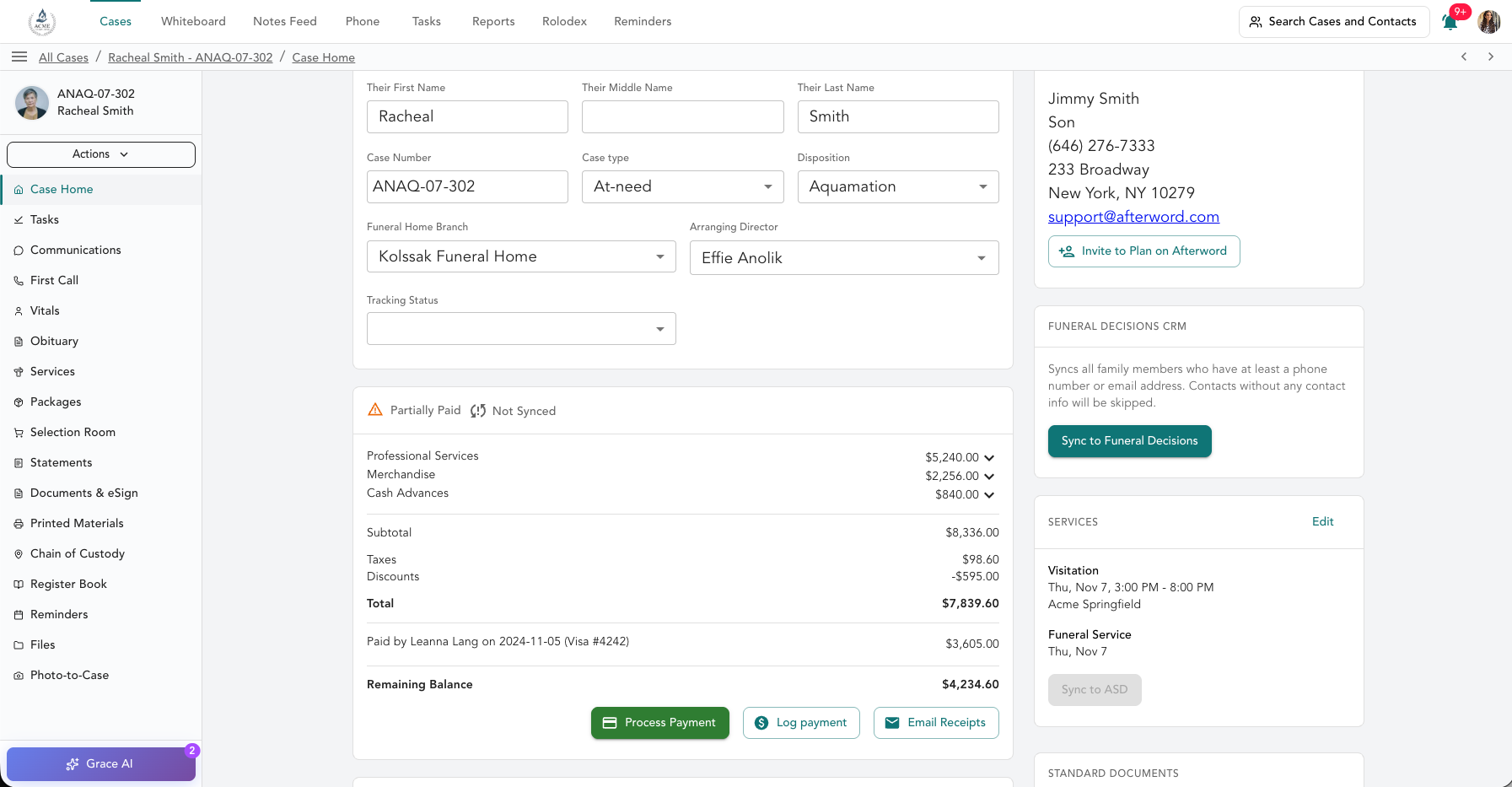
Task: Click Email Receipts button
Action: pyautogui.click(x=936, y=723)
